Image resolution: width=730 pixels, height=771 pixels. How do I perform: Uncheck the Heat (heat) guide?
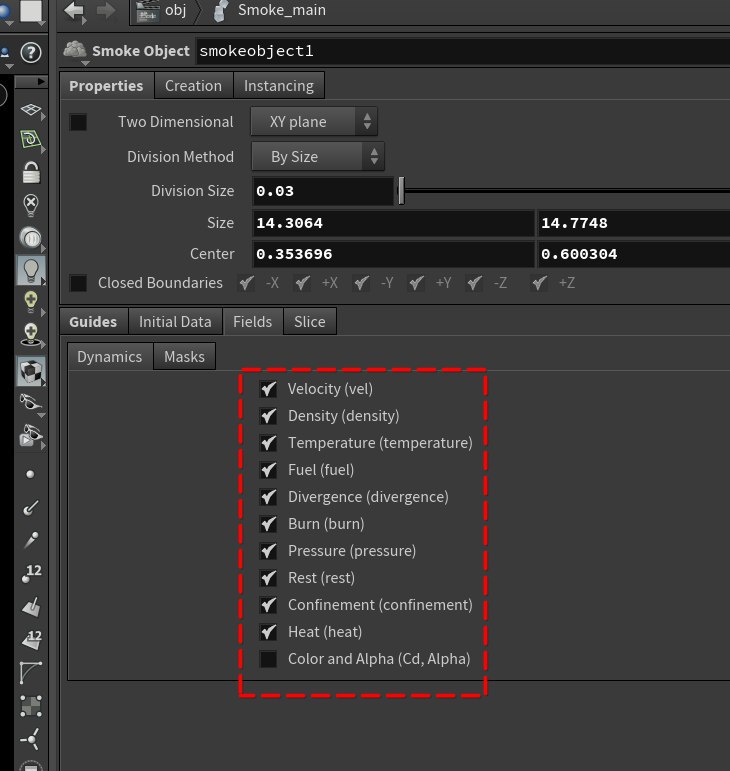(x=268, y=632)
